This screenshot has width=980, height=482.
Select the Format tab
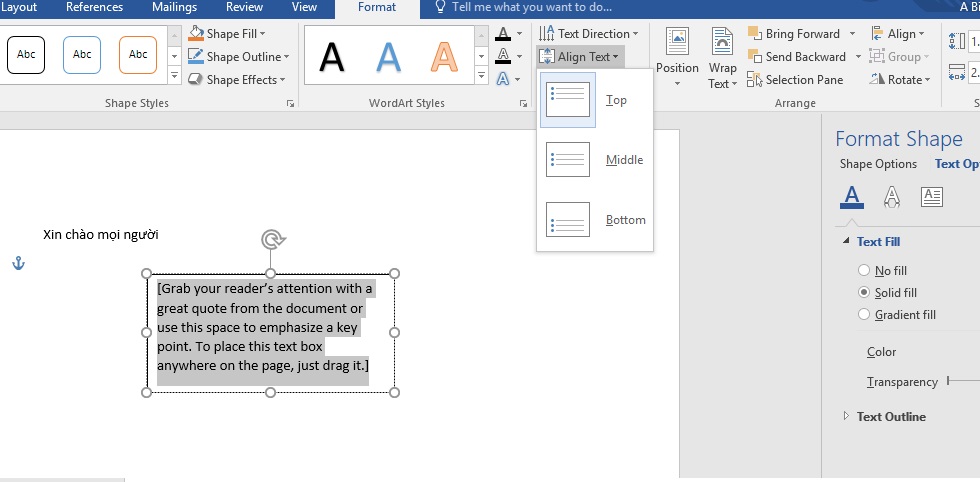(x=377, y=8)
